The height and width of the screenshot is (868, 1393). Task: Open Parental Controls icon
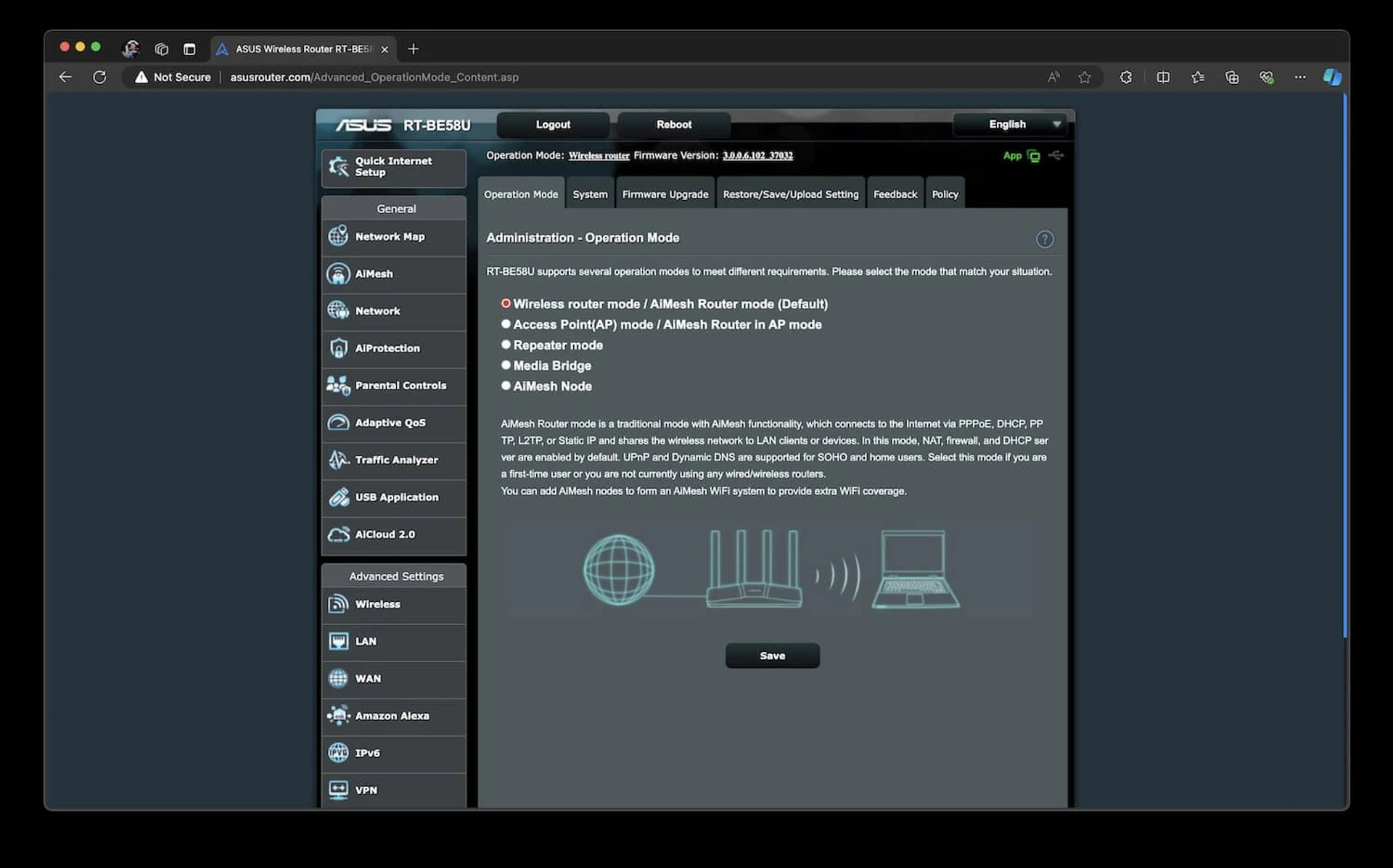click(x=338, y=385)
